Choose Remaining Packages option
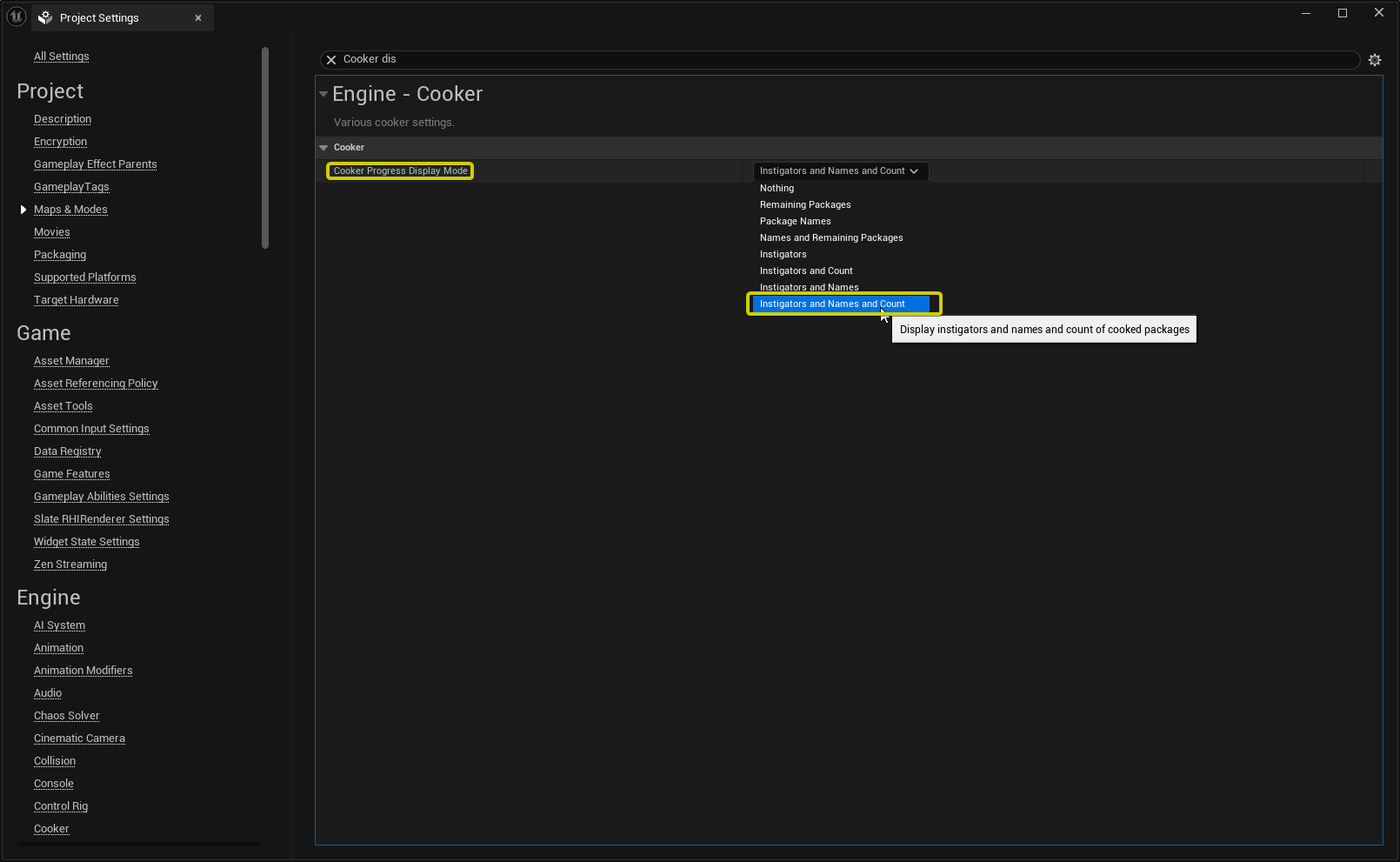The image size is (1400, 862). click(805, 205)
